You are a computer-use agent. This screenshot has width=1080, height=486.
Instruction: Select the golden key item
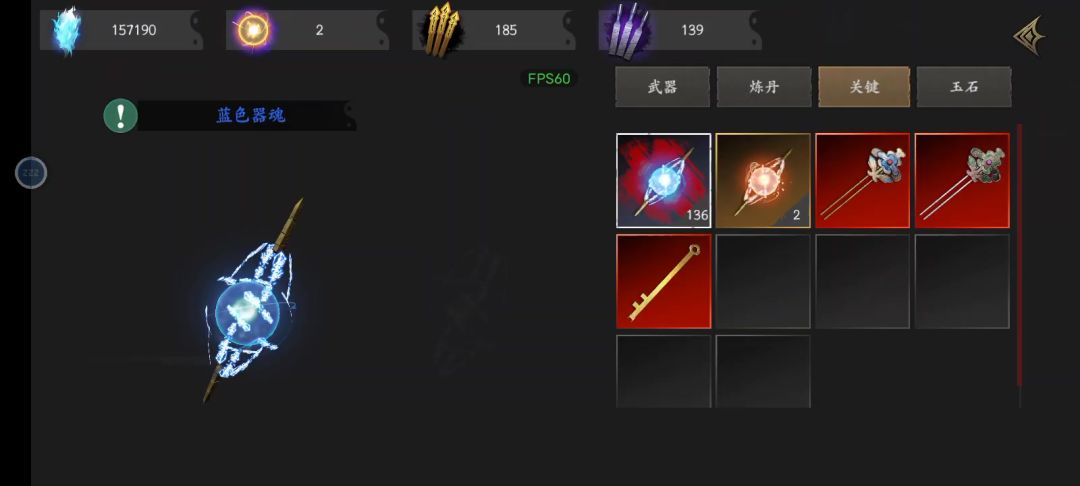663,282
